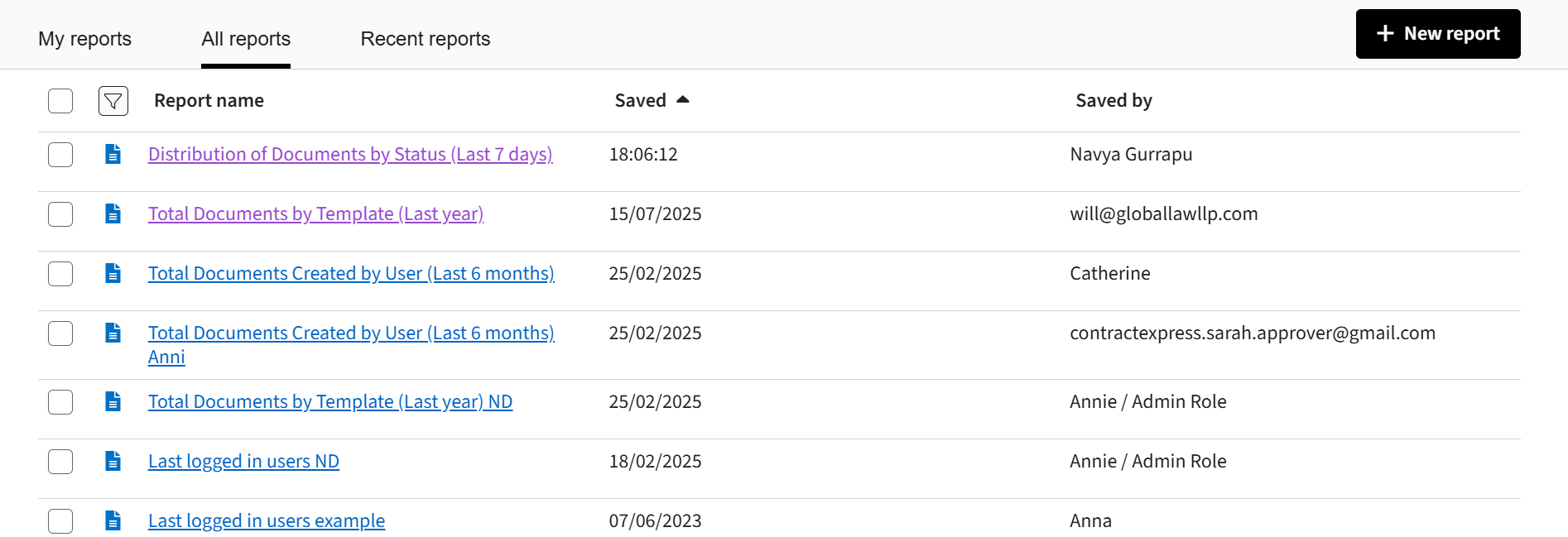Check the select-all checkbox in the header

pyautogui.click(x=60, y=100)
